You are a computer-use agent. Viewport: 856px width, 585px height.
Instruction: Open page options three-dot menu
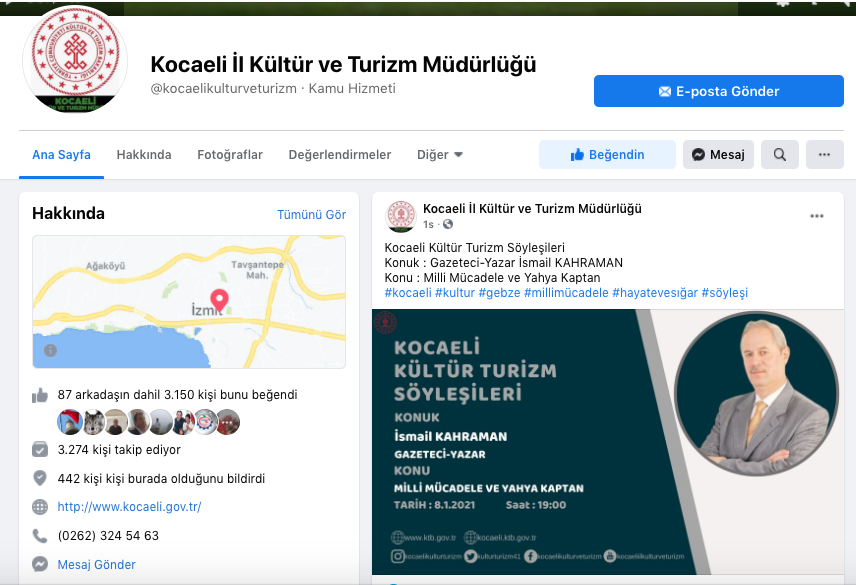(x=824, y=155)
